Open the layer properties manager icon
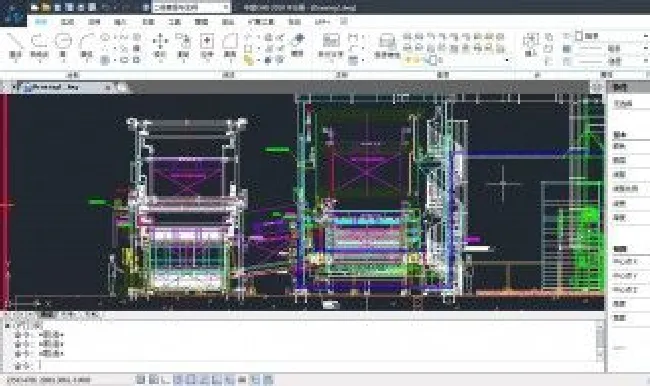 pyautogui.click(x=387, y=45)
